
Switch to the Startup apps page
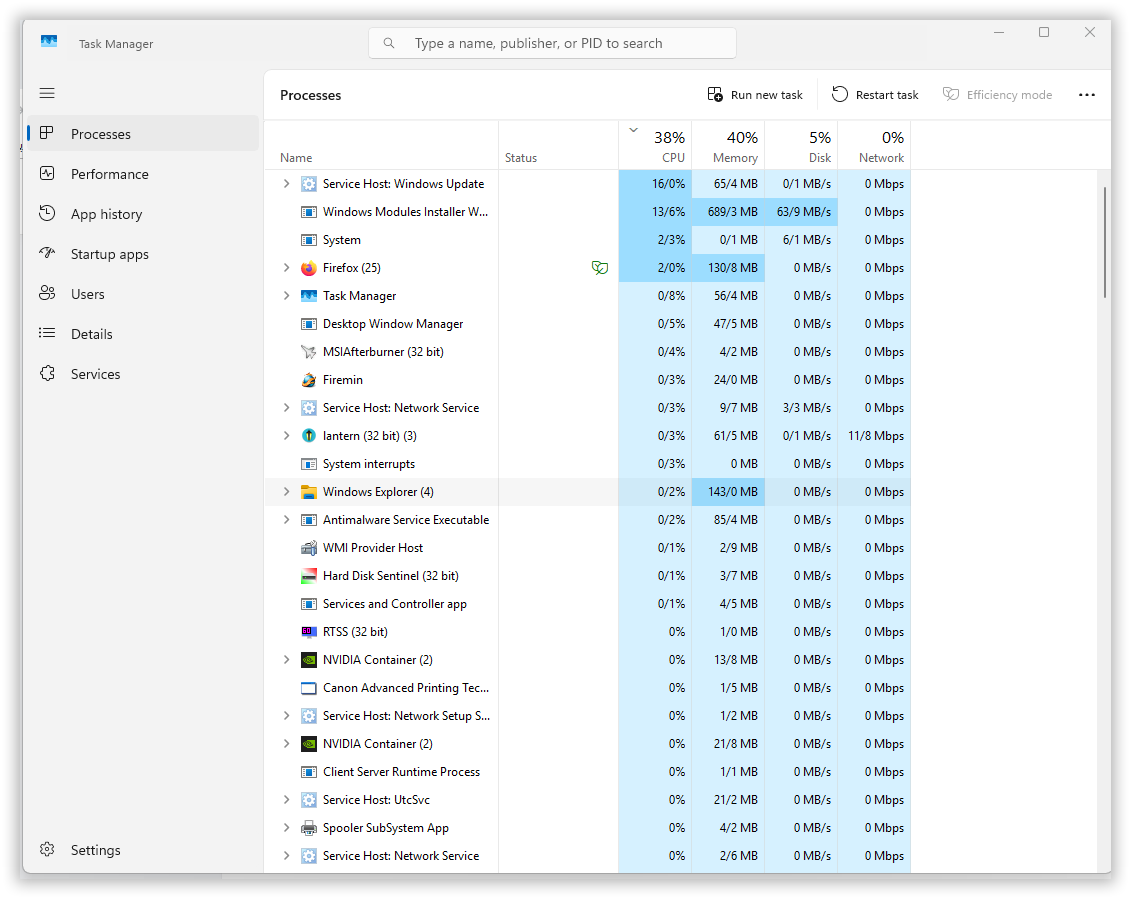pos(109,254)
